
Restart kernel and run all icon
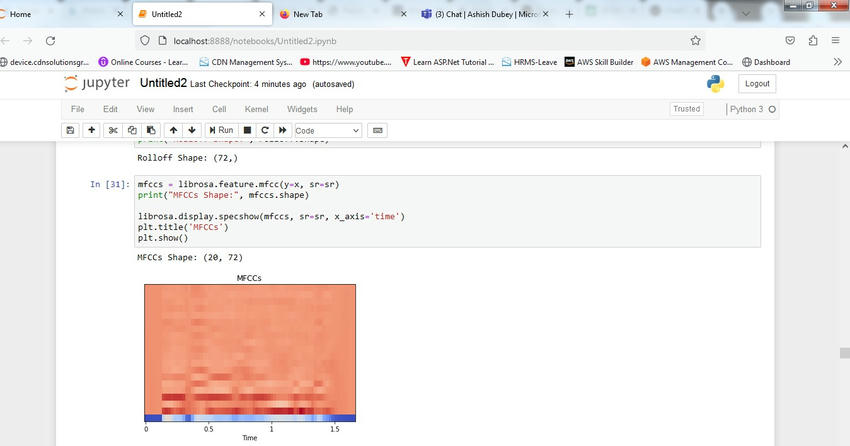282,131
